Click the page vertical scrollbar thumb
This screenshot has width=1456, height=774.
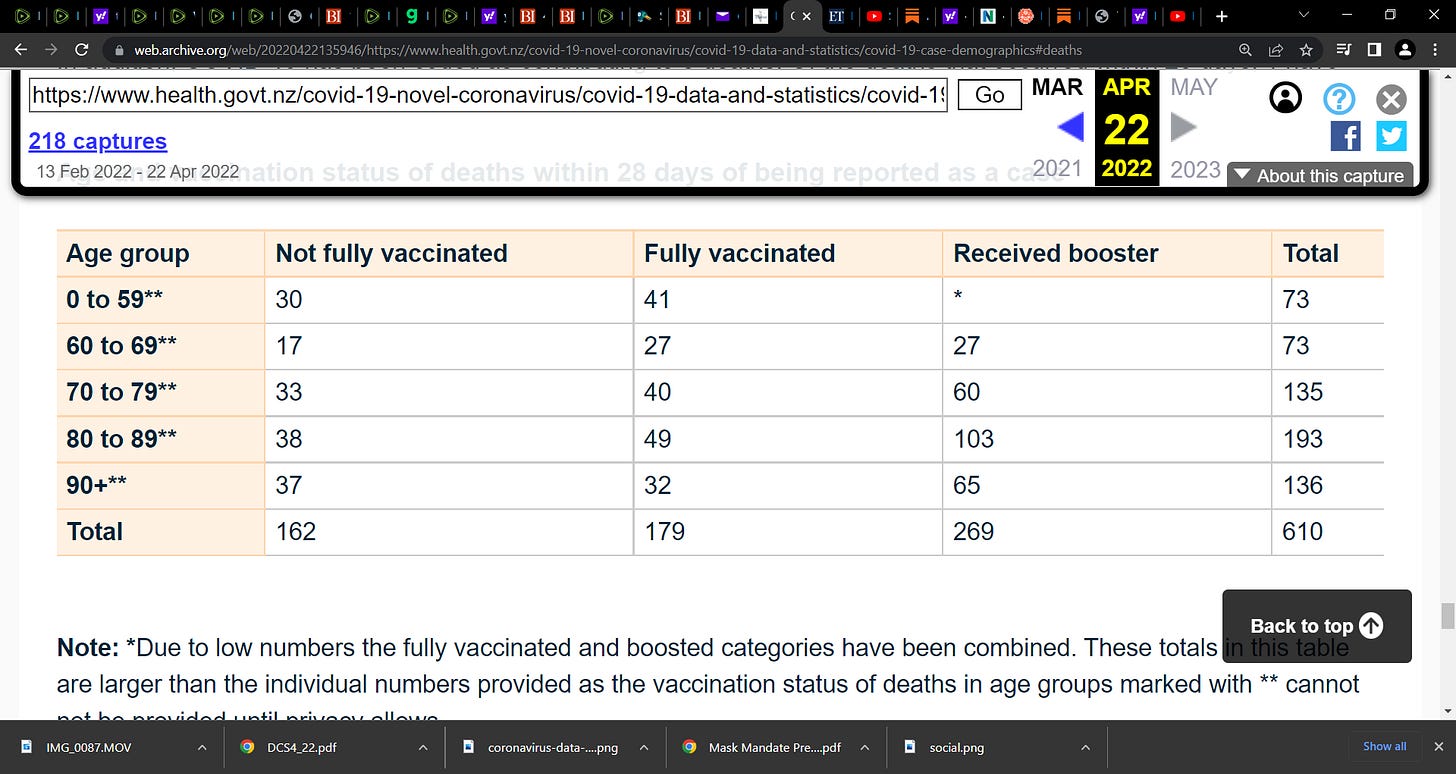(x=1448, y=615)
